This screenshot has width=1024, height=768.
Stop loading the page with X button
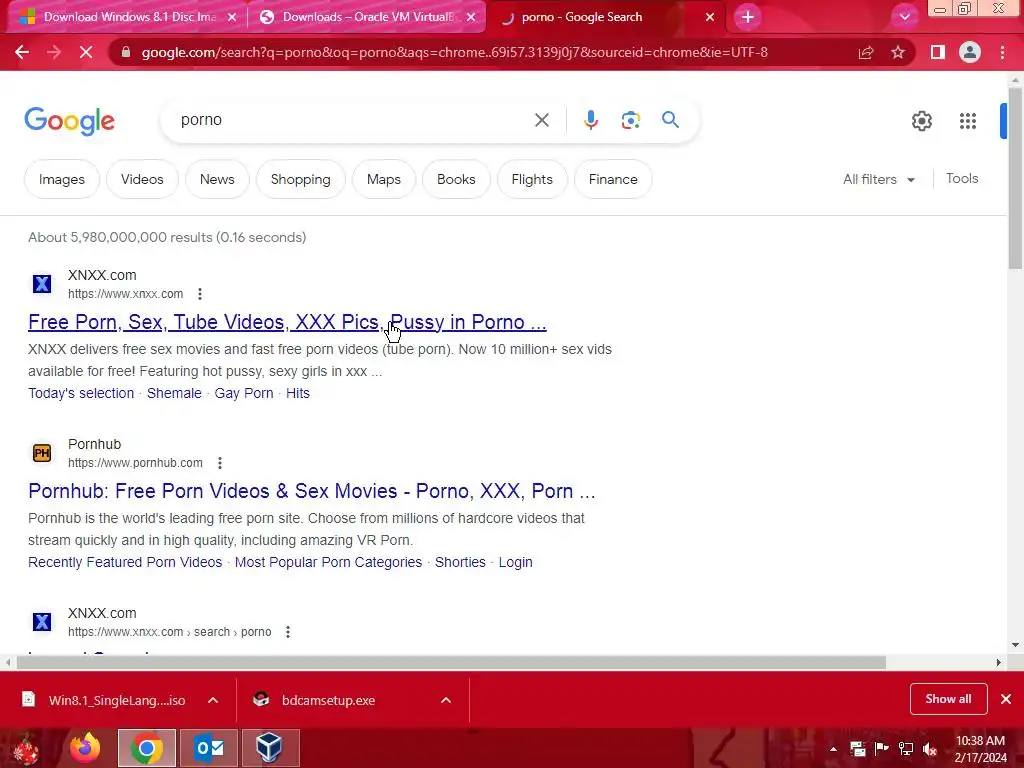pos(86,52)
